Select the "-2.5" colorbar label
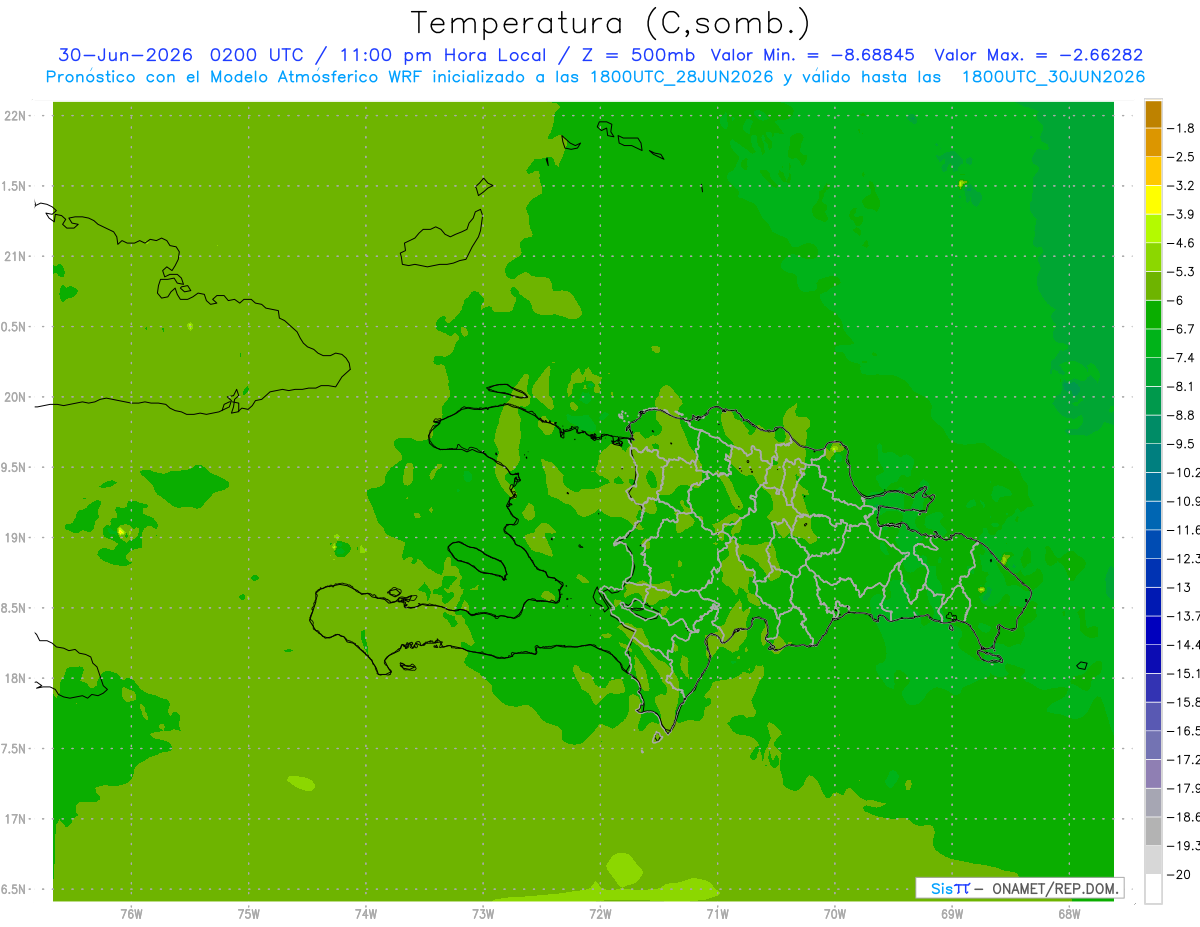 (x=1182, y=157)
